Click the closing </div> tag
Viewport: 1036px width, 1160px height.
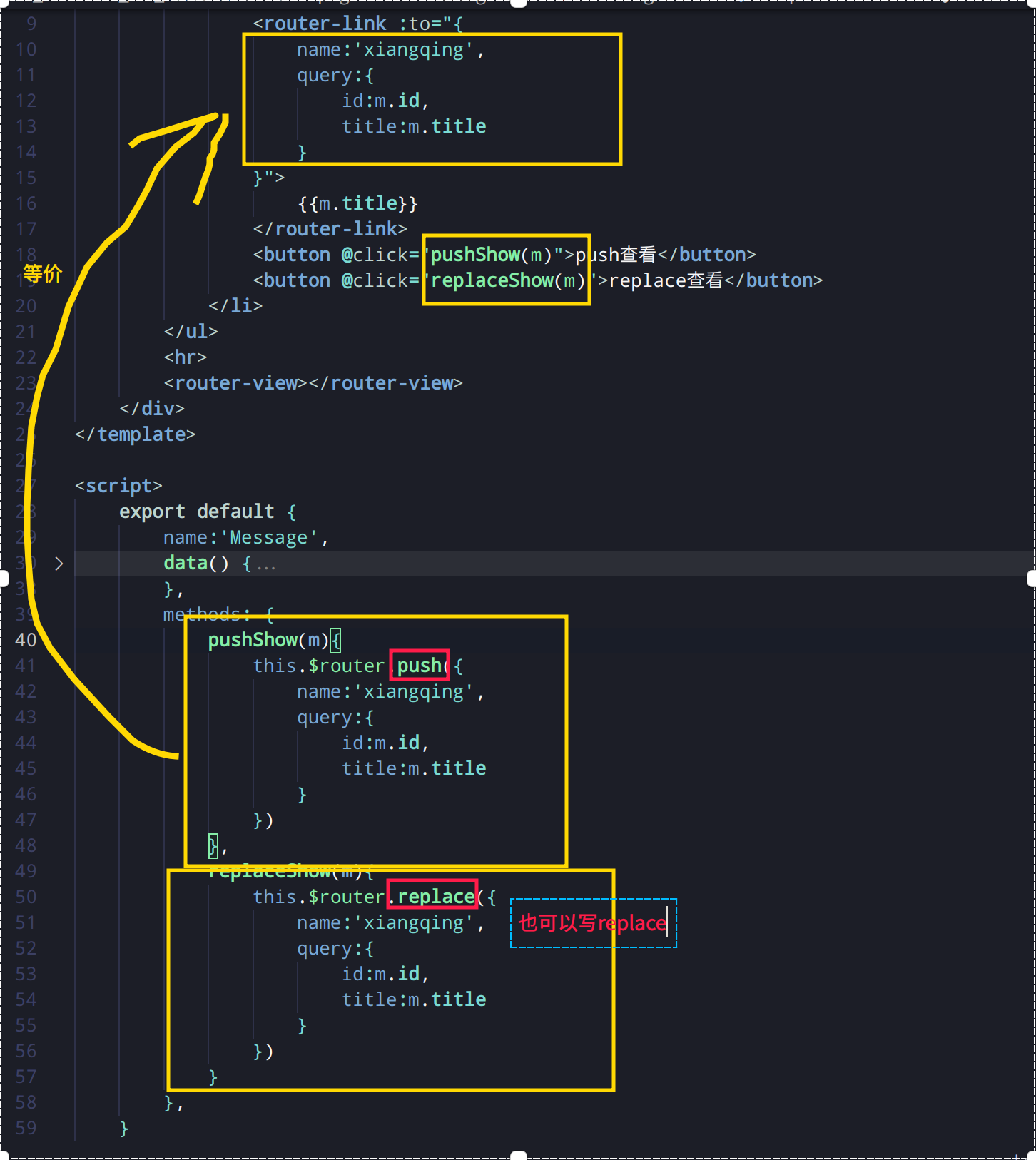tap(152, 409)
